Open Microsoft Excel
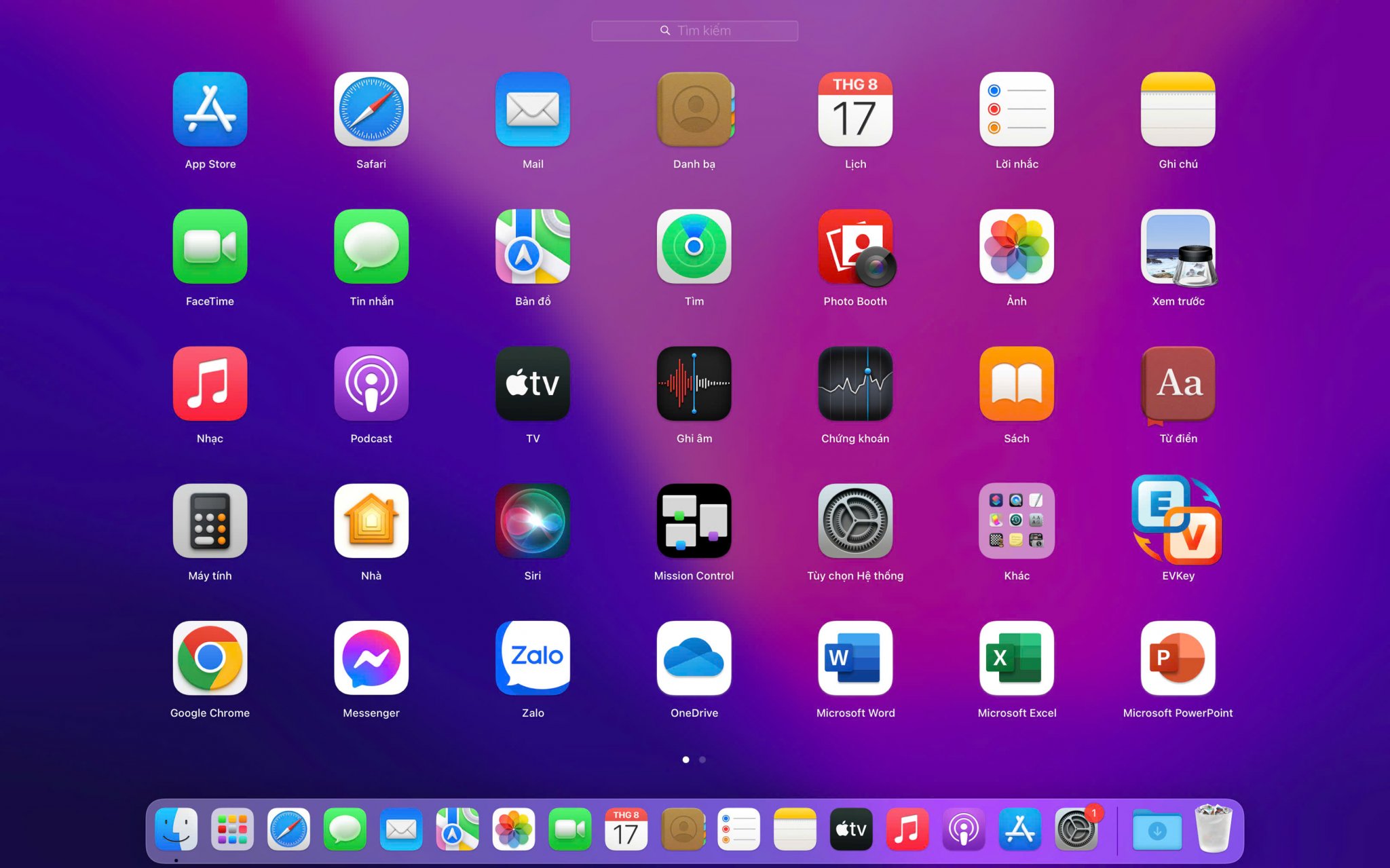Image resolution: width=1390 pixels, height=868 pixels. point(1016,658)
